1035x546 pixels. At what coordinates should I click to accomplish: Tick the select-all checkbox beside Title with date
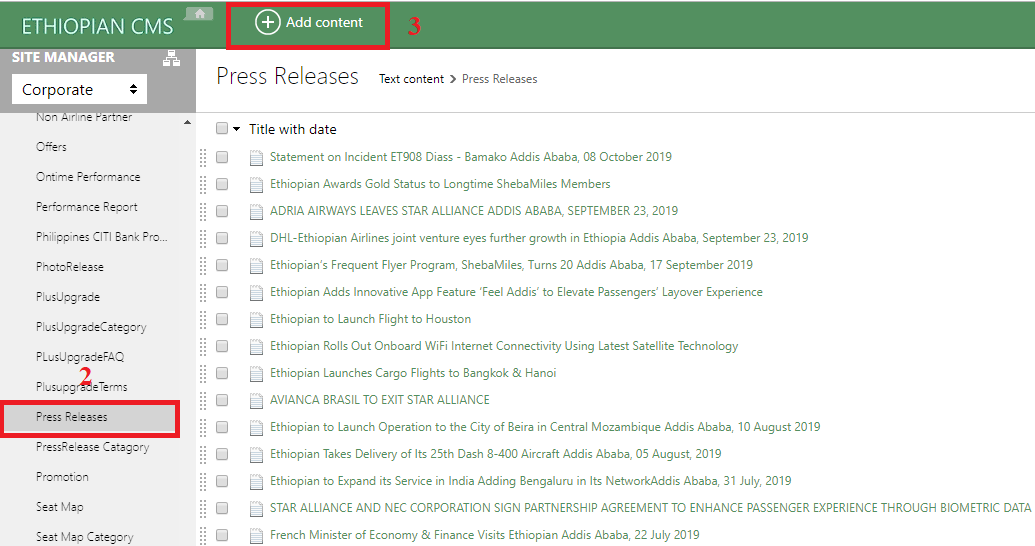(222, 128)
